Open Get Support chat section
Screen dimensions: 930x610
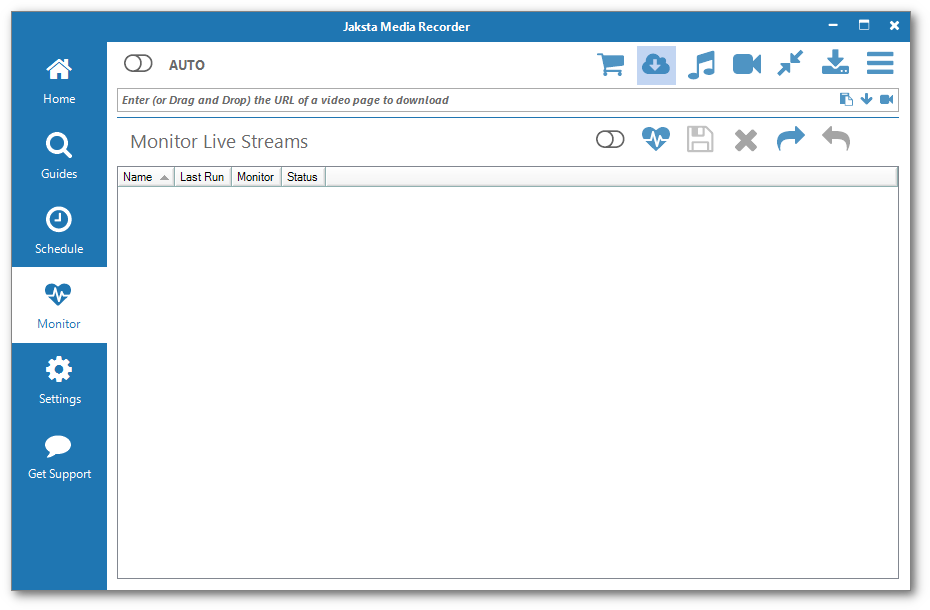(59, 456)
